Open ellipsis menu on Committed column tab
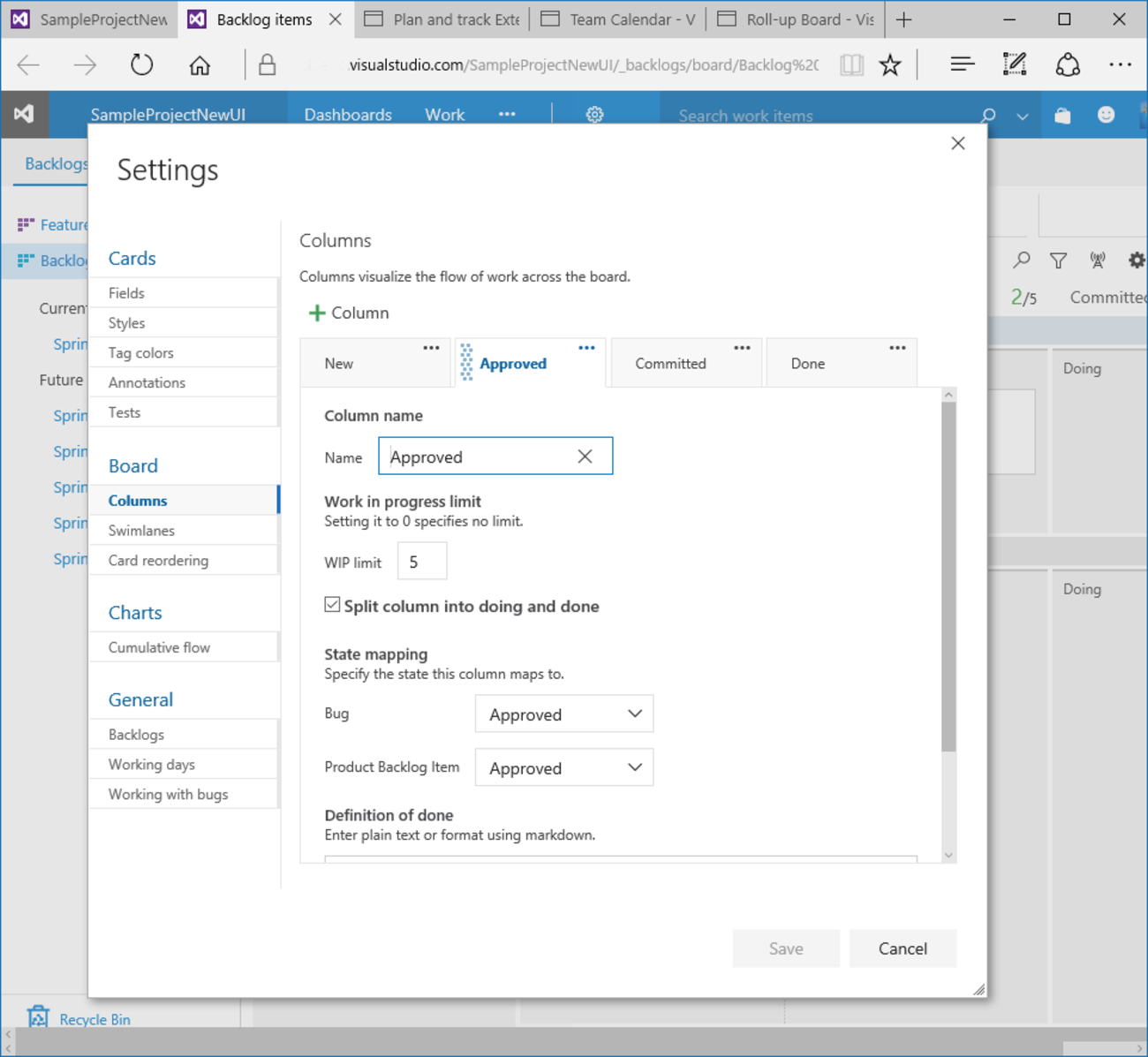Screen dimensions: 1148x1057 tap(742, 348)
